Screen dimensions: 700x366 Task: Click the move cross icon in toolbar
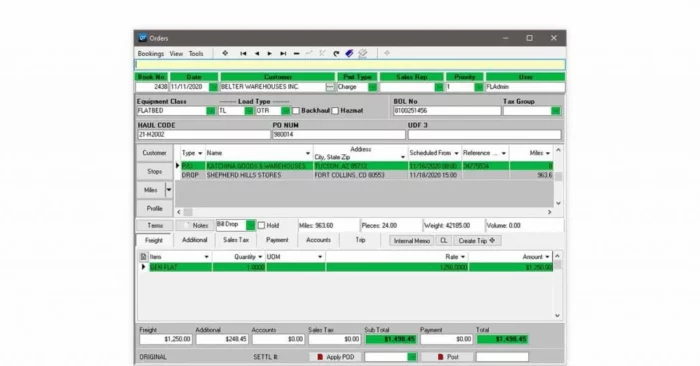pos(225,53)
